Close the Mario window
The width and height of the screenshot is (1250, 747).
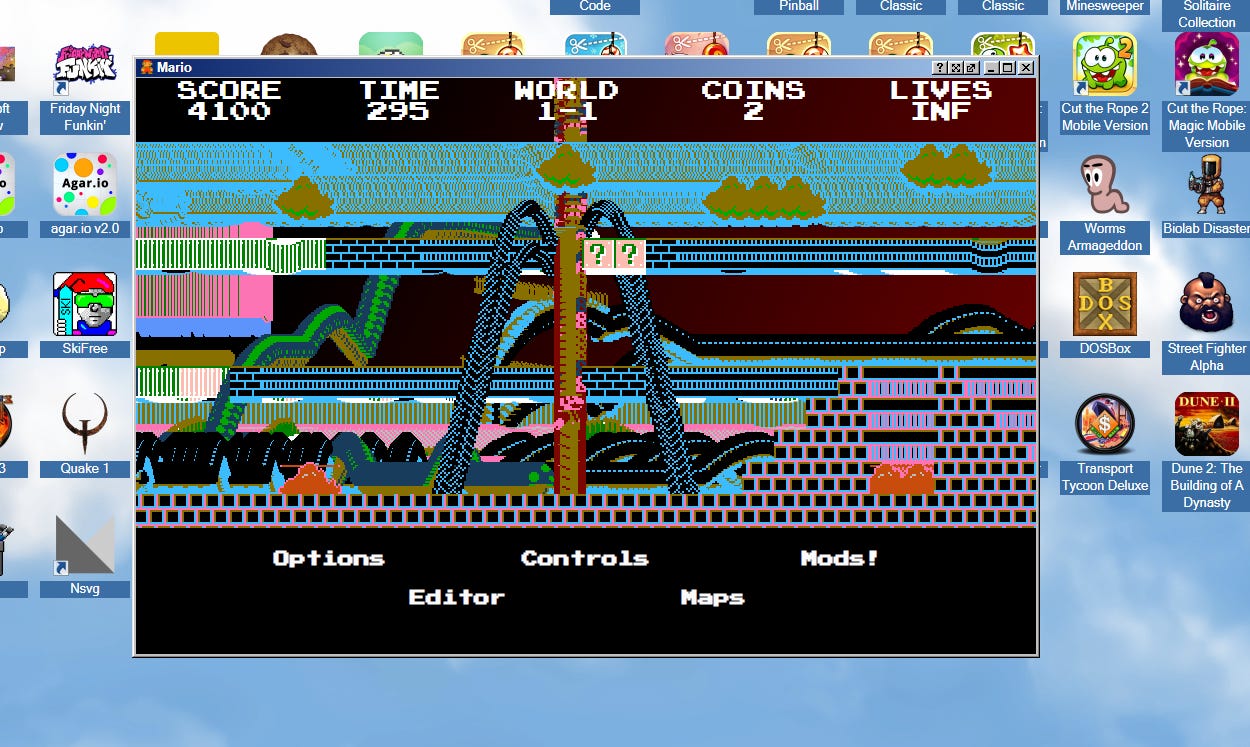point(1025,68)
